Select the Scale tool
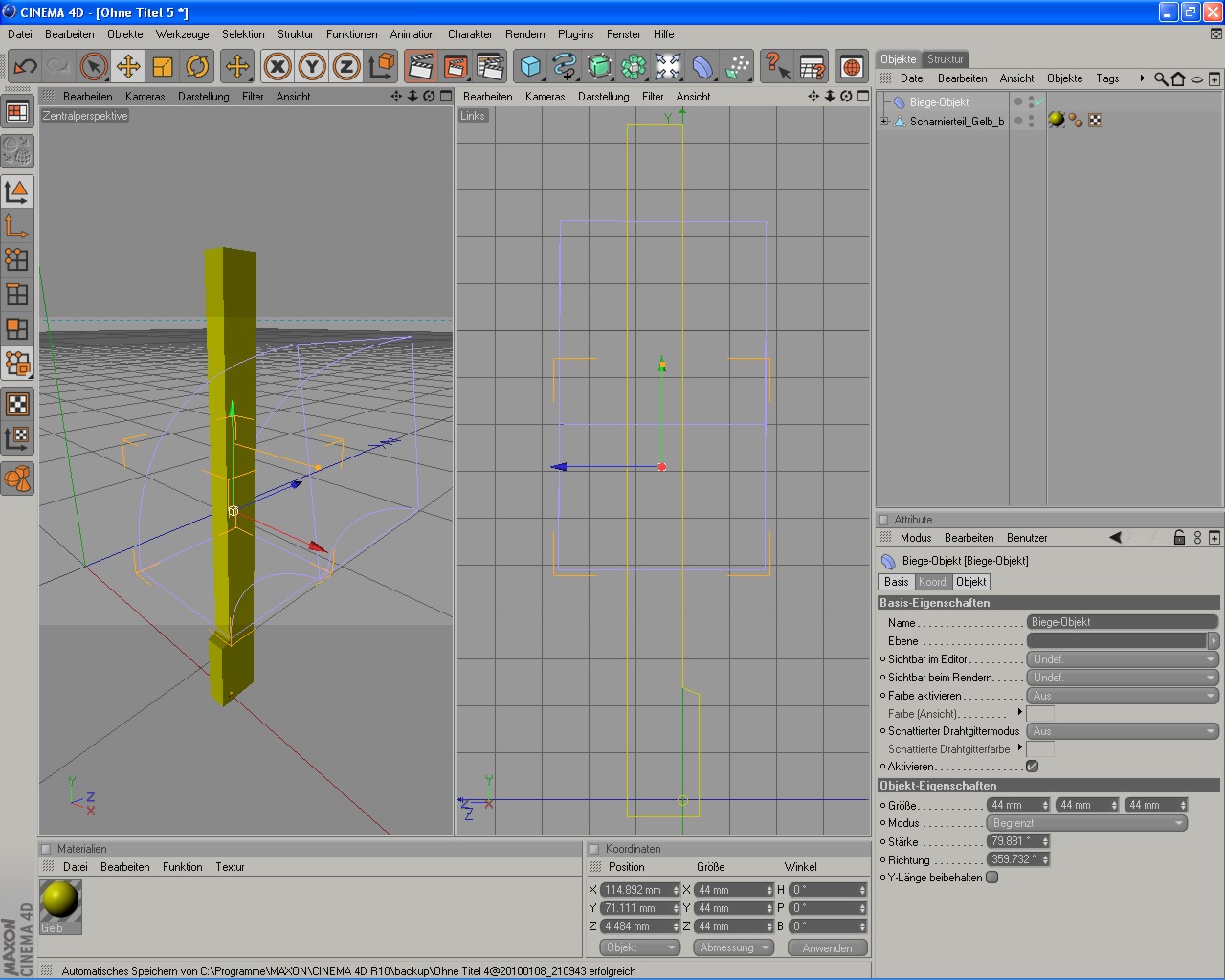This screenshot has width=1225, height=980. 163,66
